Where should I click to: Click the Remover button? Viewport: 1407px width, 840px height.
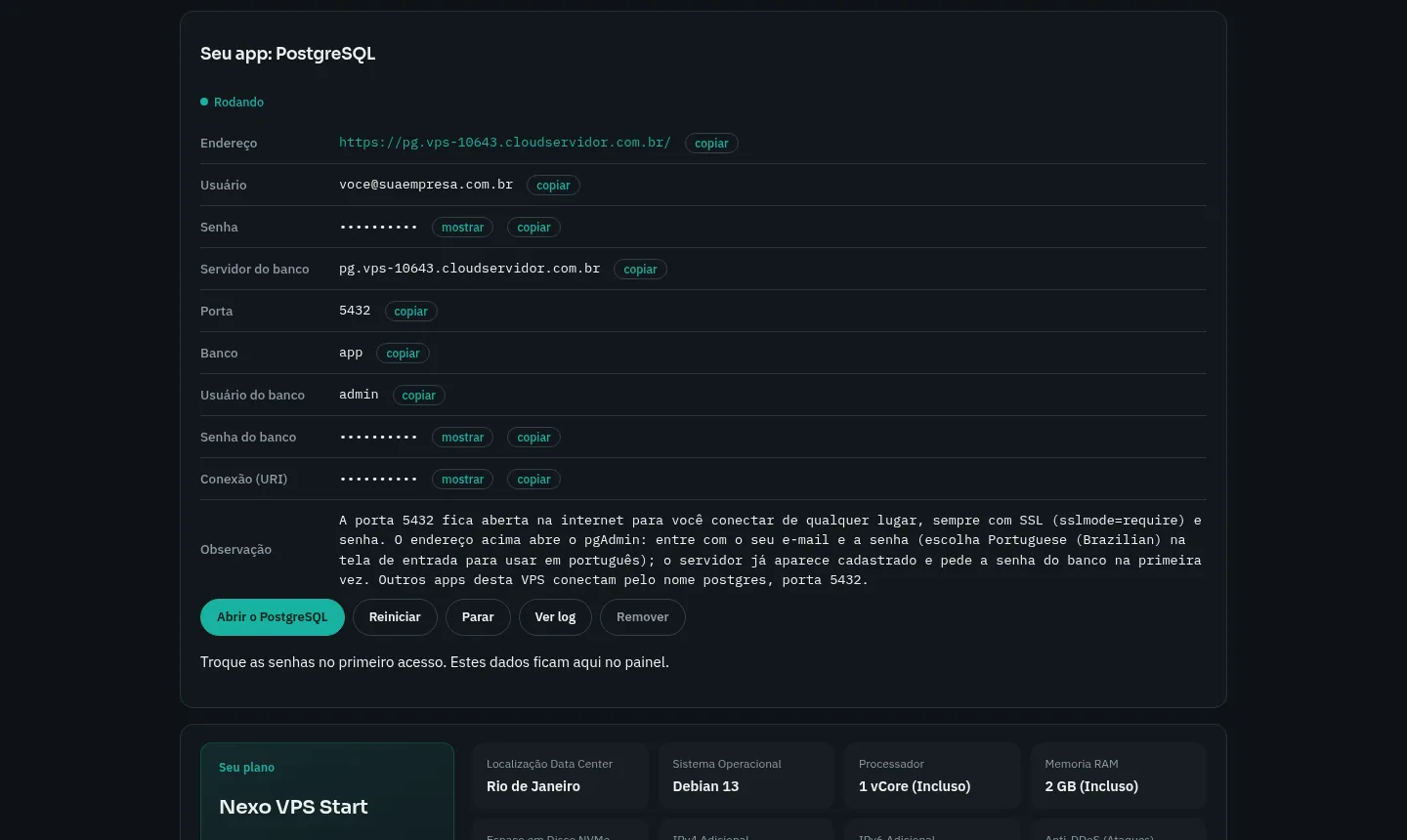(x=643, y=617)
